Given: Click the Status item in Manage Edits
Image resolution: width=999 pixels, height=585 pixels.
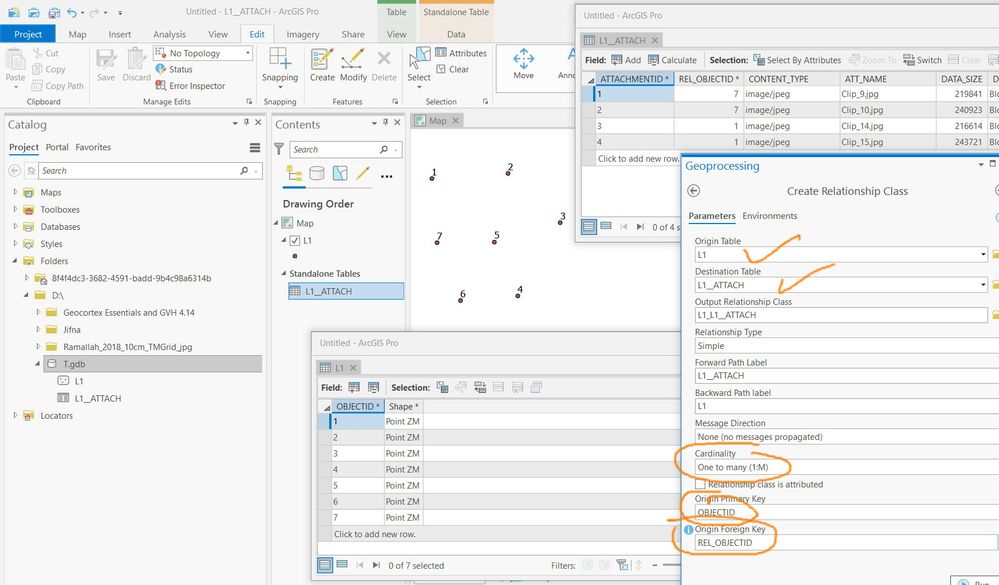Looking at the screenshot, I should coord(174,69).
